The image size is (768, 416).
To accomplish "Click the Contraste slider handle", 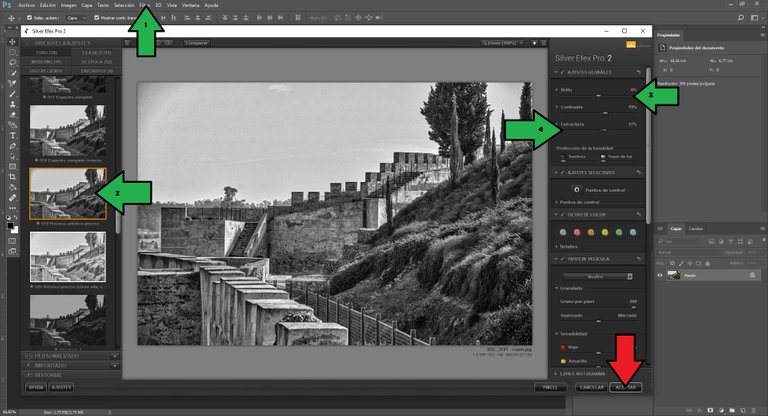I will 605,113.
